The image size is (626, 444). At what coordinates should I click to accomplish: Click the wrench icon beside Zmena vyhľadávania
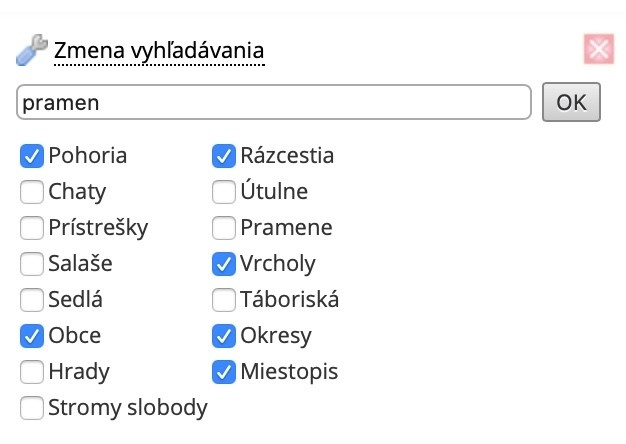[x=32, y=49]
